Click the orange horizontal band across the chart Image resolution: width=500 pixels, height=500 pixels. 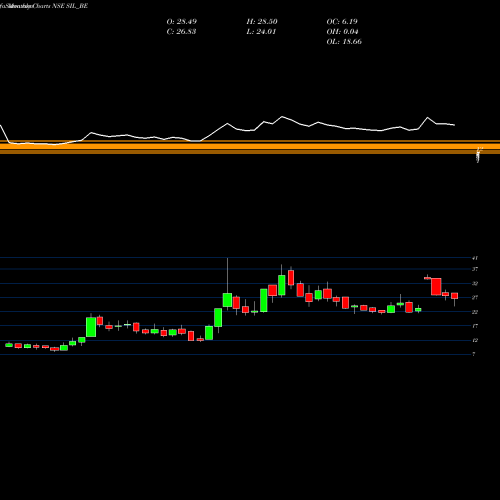[x=250, y=147]
